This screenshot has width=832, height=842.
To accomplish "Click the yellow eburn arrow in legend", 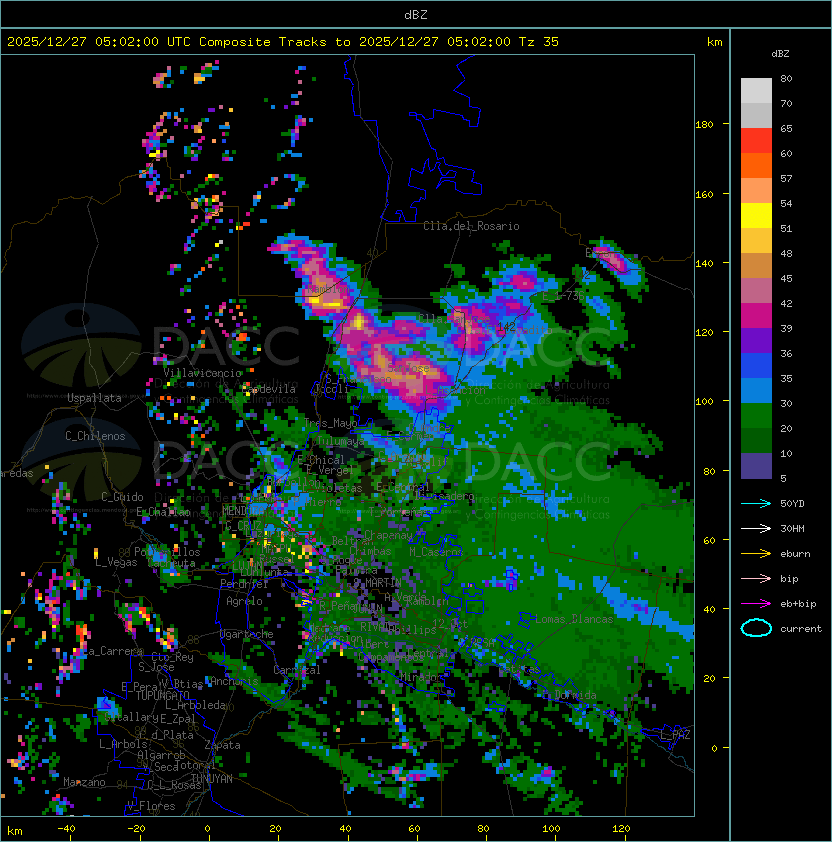I will pyautogui.click(x=756, y=554).
